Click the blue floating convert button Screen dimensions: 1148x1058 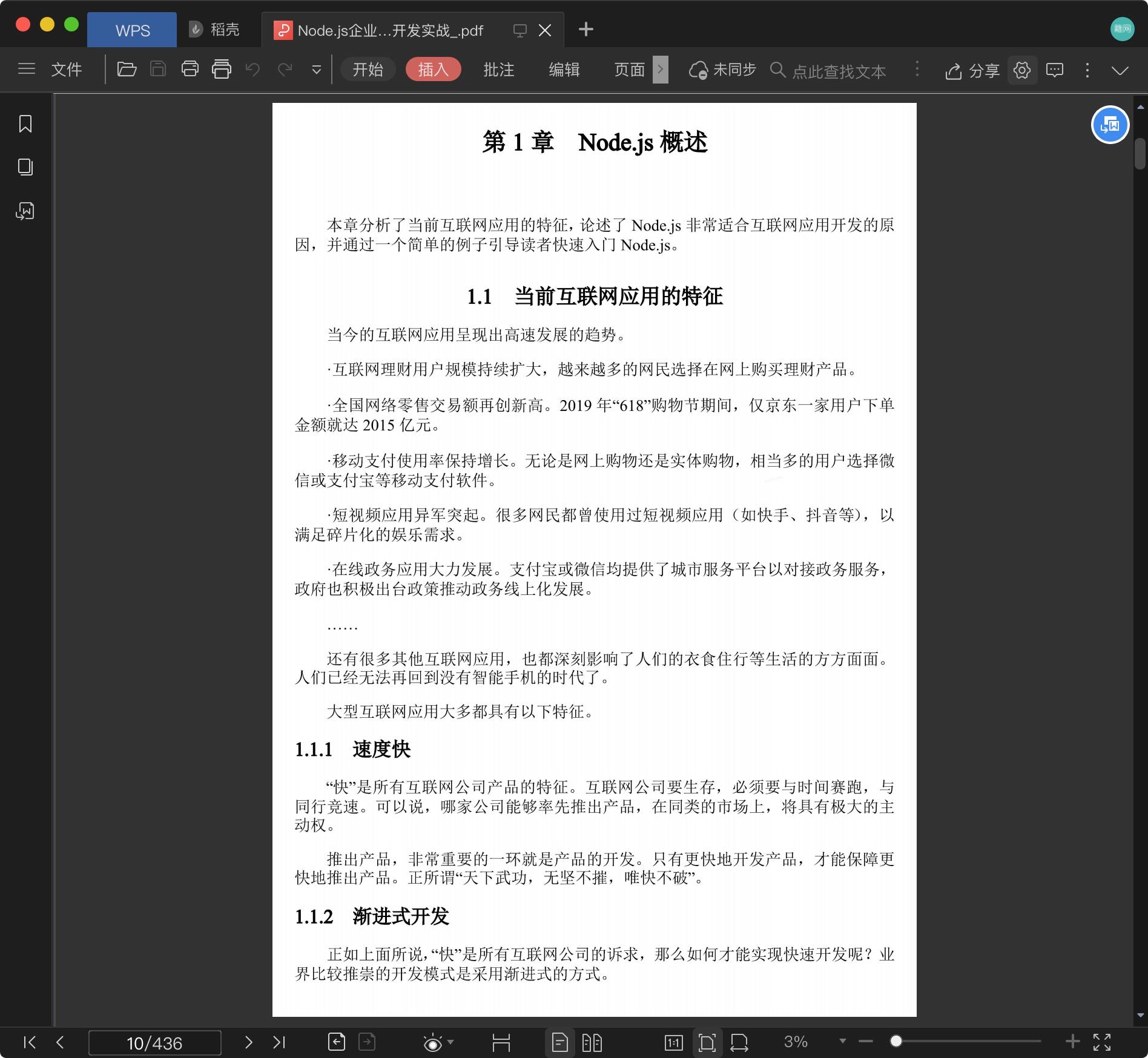click(x=1110, y=125)
